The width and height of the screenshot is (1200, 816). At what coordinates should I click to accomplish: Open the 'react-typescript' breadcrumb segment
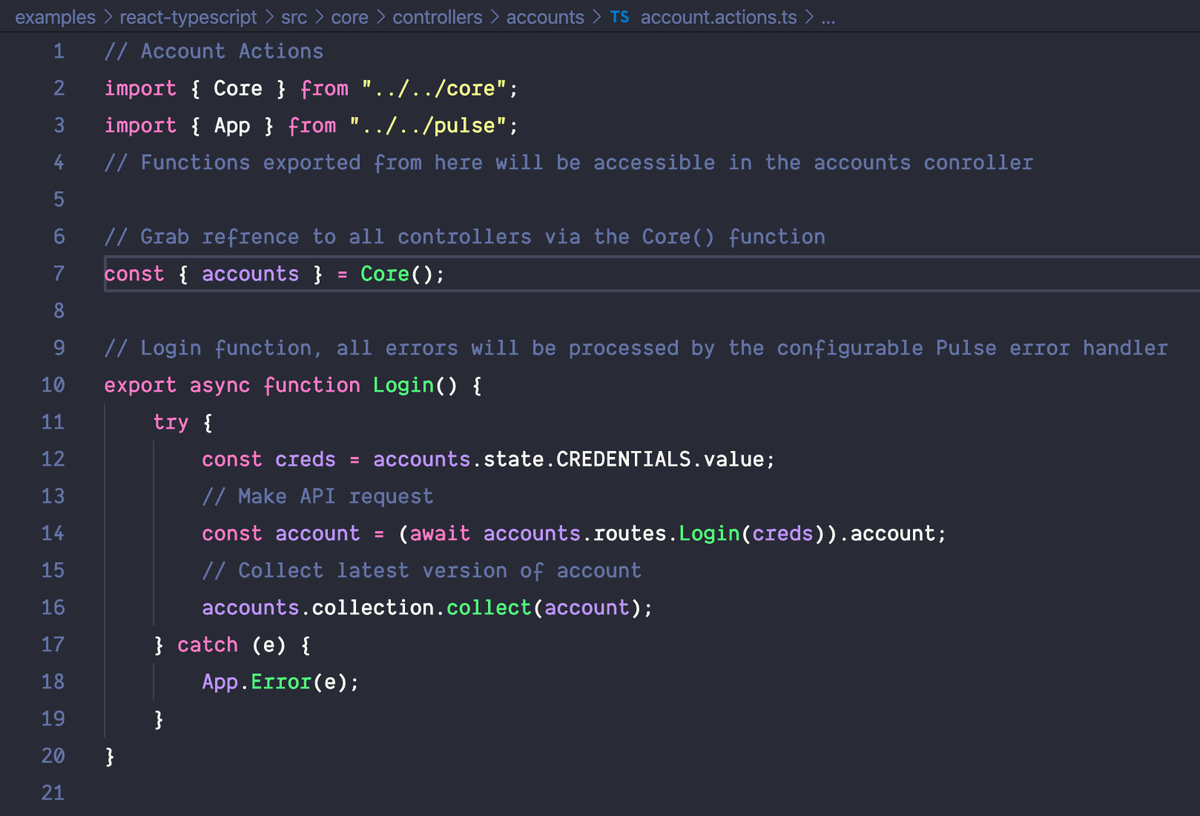tap(189, 17)
